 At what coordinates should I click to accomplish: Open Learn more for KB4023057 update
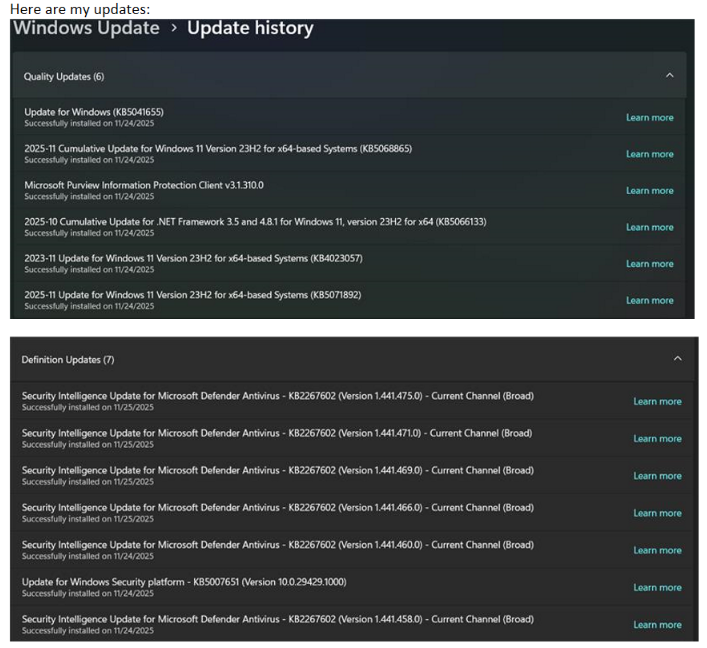pyautogui.click(x=650, y=263)
